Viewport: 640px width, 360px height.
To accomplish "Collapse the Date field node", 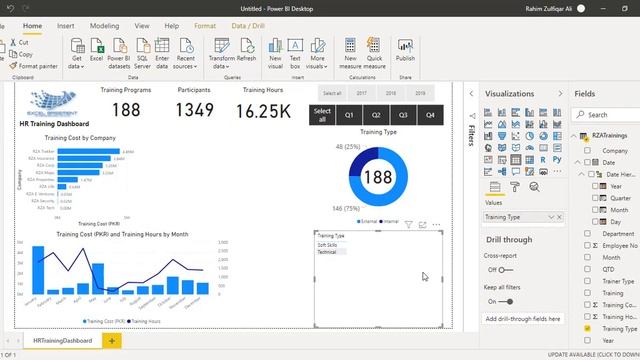I will coord(578,162).
